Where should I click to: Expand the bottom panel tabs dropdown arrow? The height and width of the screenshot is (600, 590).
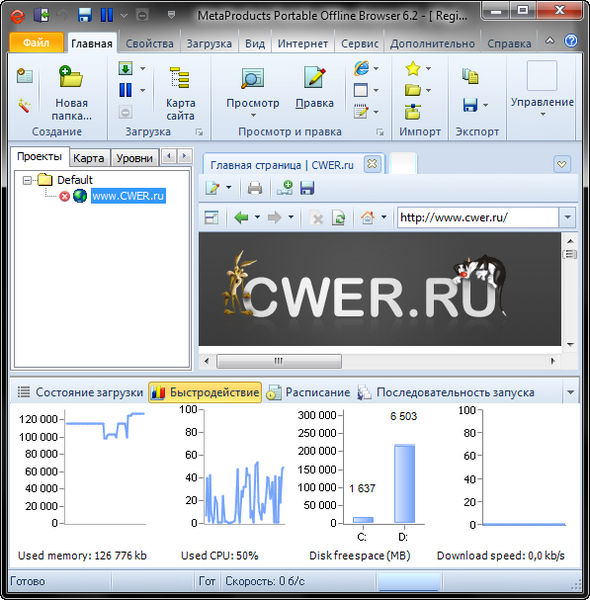pos(570,393)
